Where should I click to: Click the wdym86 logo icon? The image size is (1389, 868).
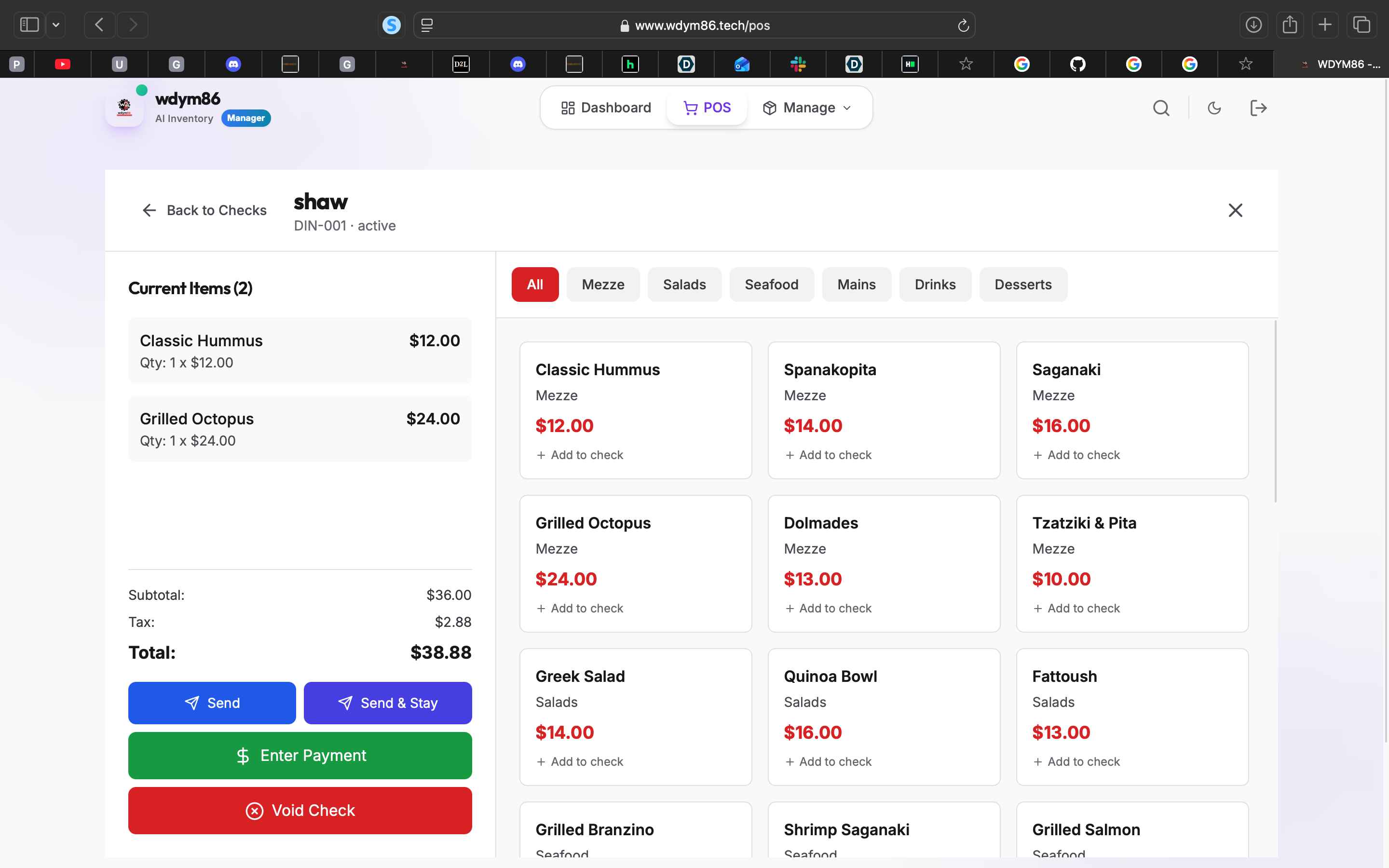124,108
